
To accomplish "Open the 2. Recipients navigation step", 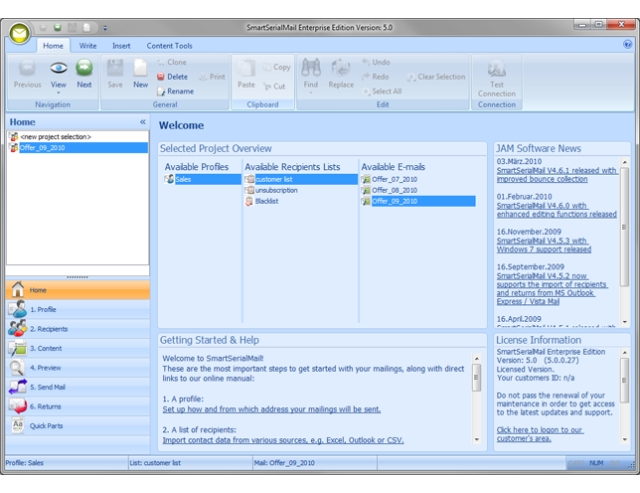I will (x=78, y=329).
